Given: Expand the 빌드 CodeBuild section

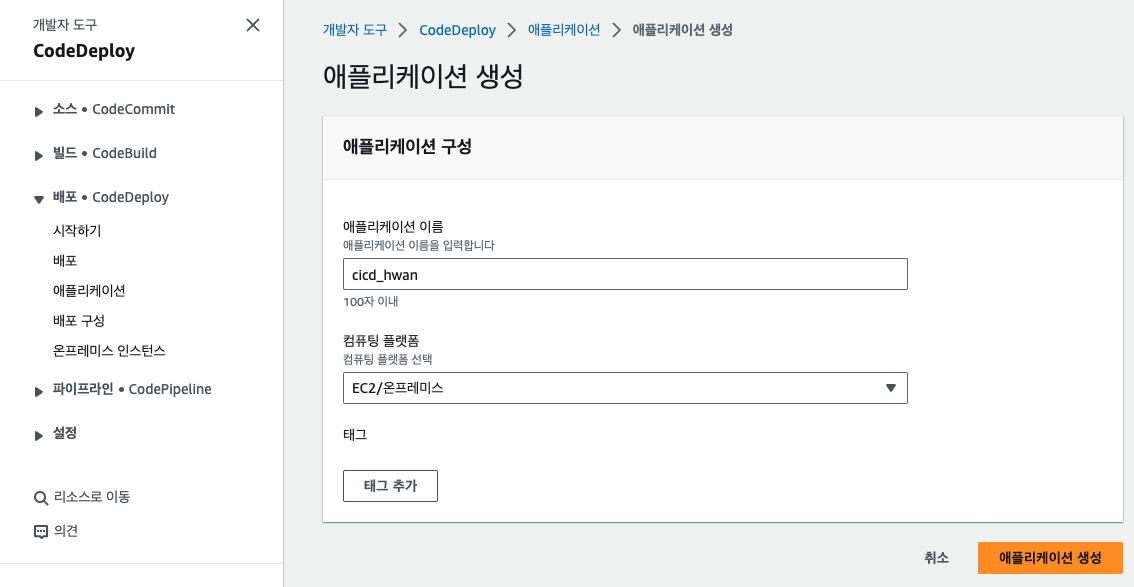Looking at the screenshot, I should pyautogui.click(x=39, y=155).
